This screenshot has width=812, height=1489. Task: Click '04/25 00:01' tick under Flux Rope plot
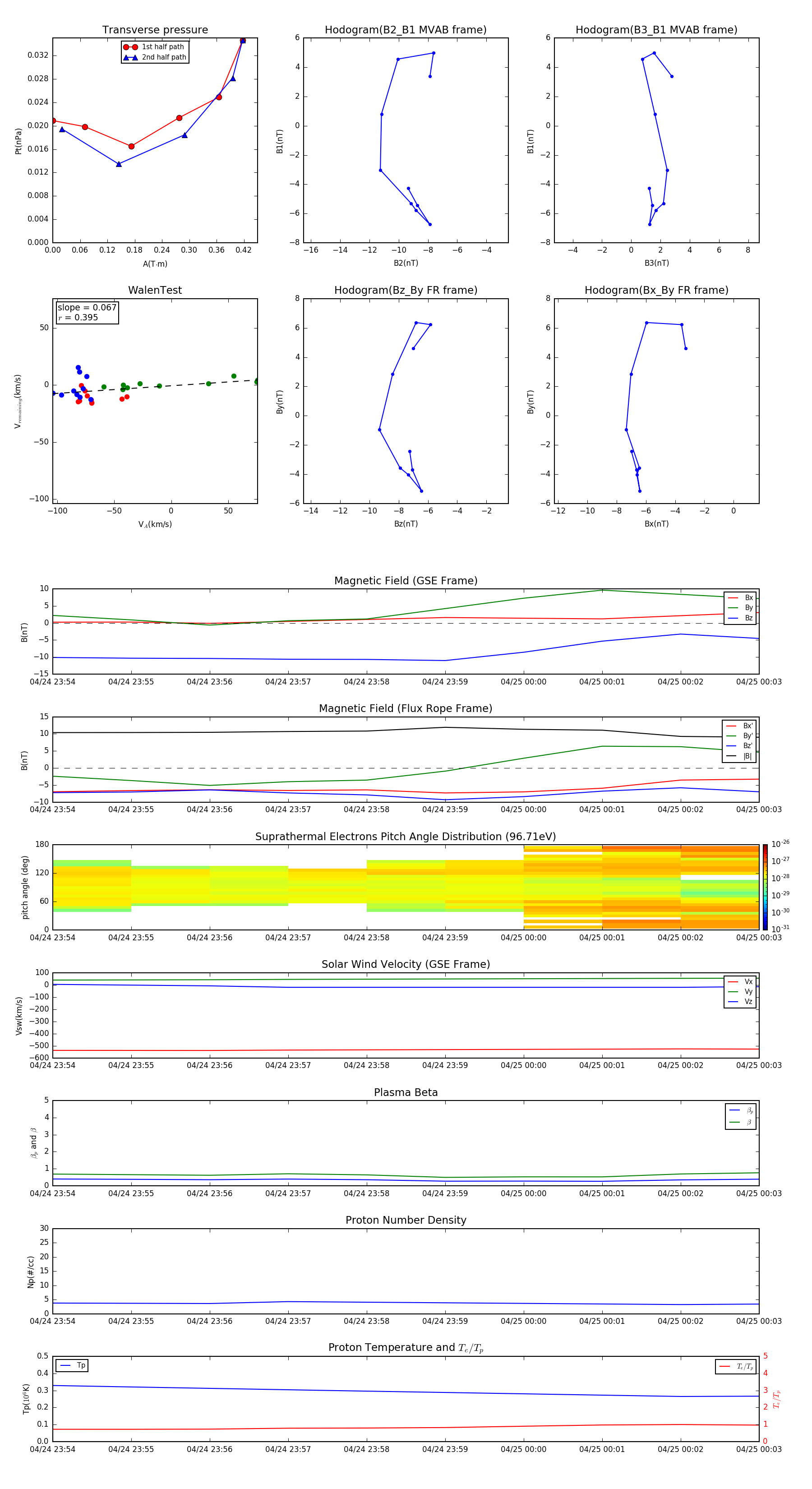tap(602, 810)
